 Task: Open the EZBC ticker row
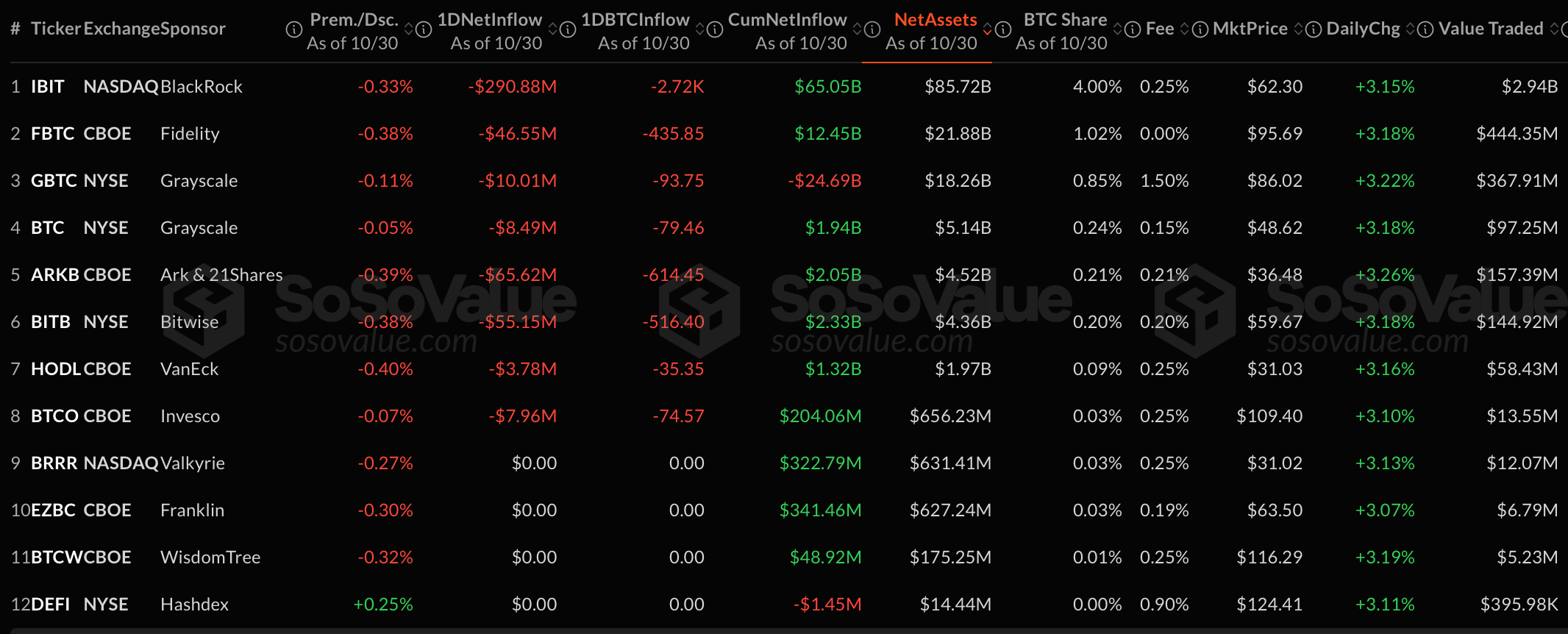(x=53, y=510)
